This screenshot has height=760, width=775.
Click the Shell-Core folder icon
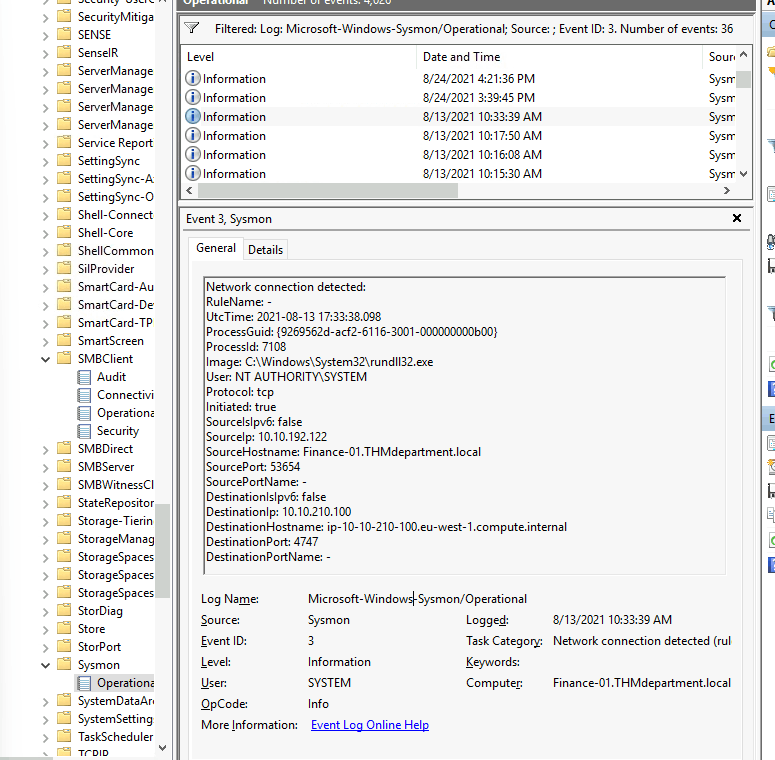pyautogui.click(x=64, y=232)
